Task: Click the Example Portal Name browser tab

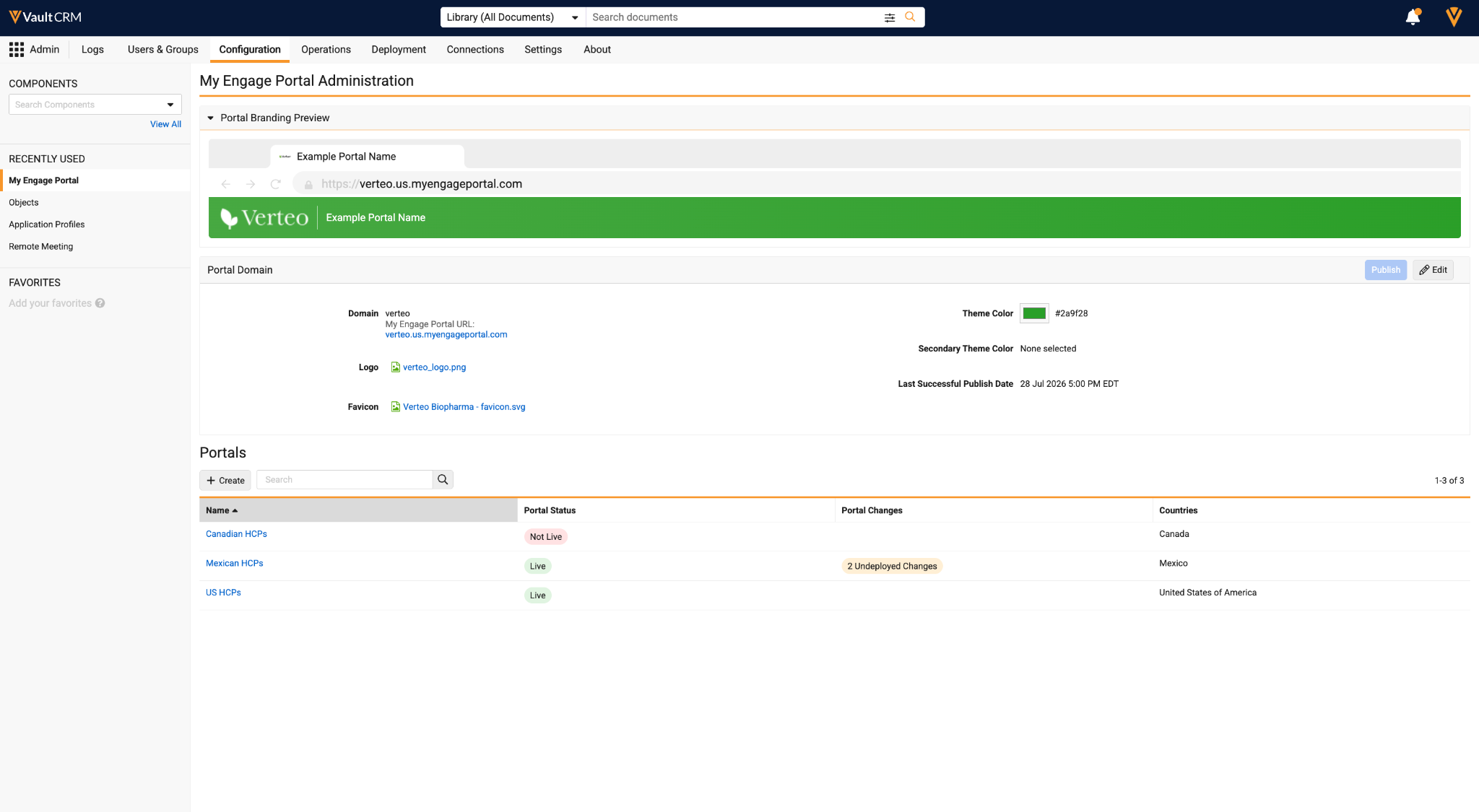Action: [367, 157]
